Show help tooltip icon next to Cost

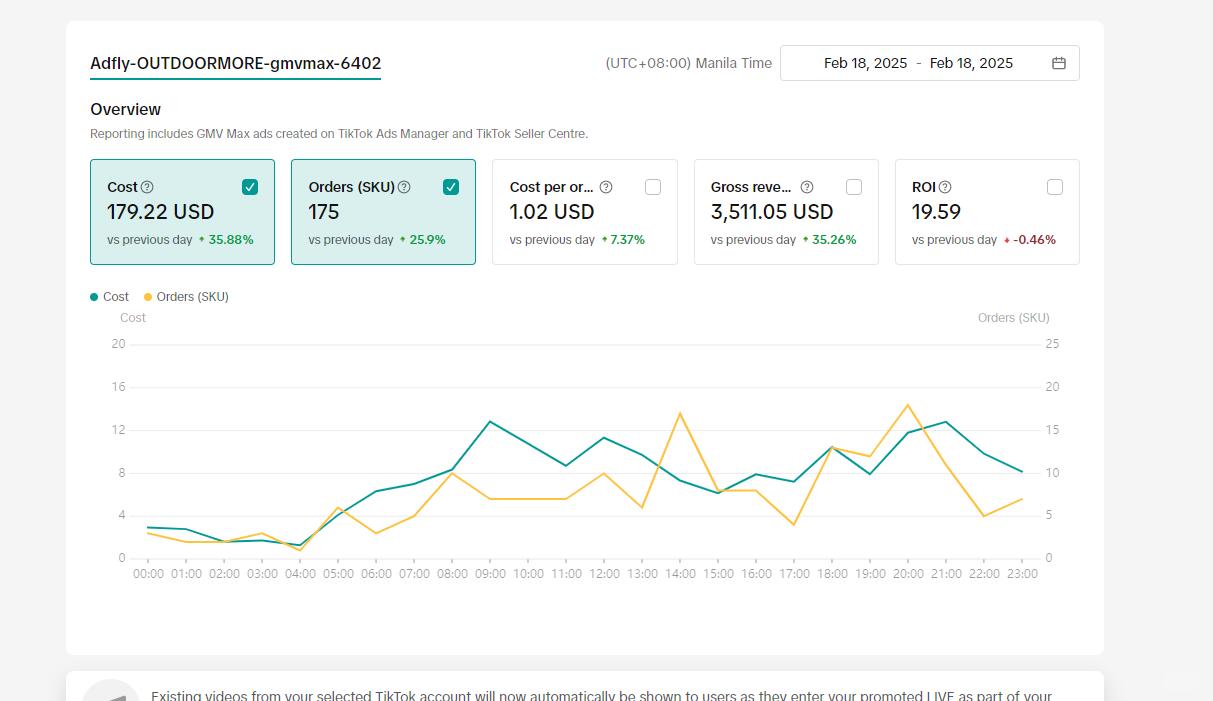click(x=147, y=187)
